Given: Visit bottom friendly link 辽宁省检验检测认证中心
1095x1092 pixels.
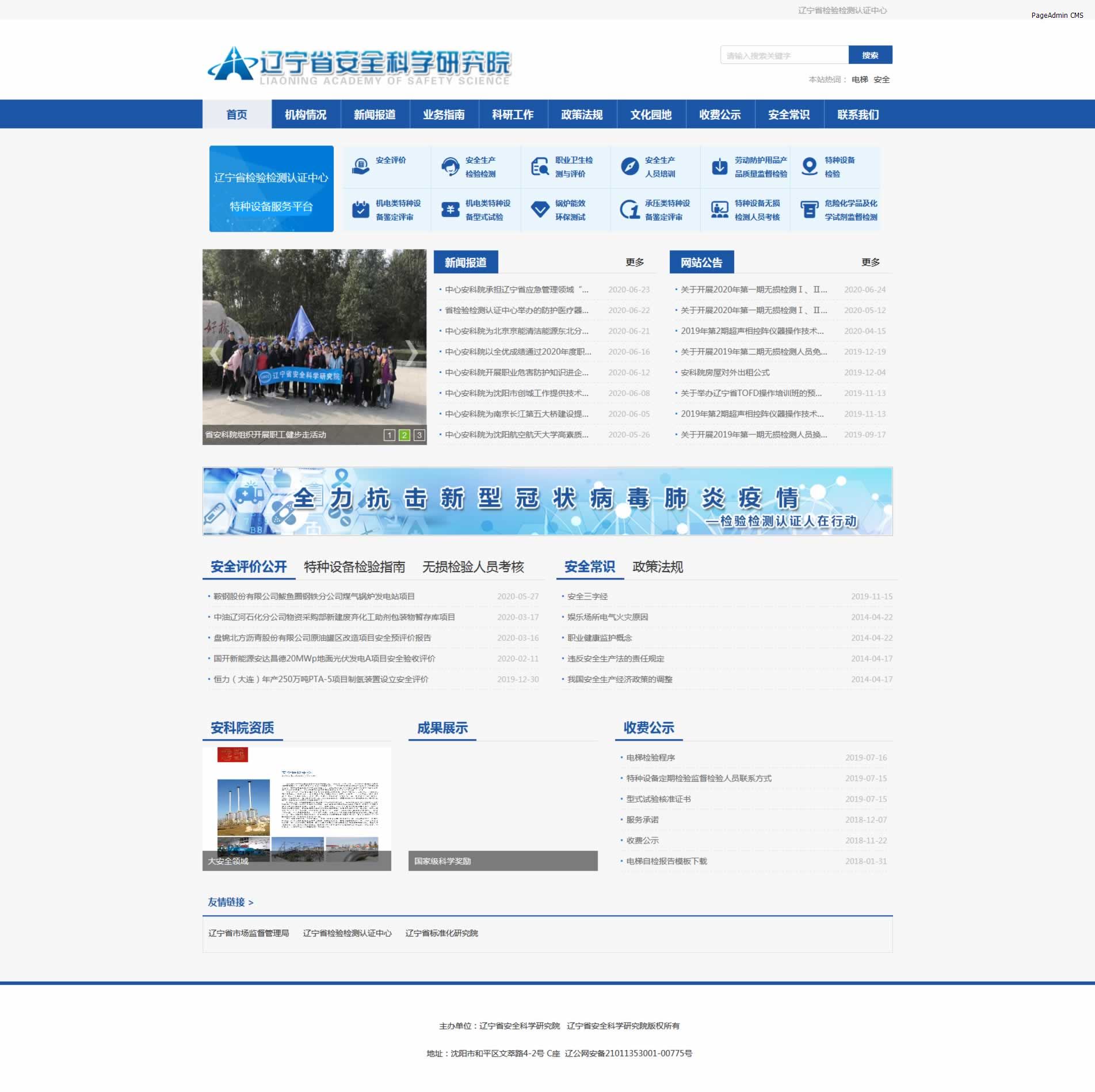Looking at the screenshot, I should click(x=348, y=933).
